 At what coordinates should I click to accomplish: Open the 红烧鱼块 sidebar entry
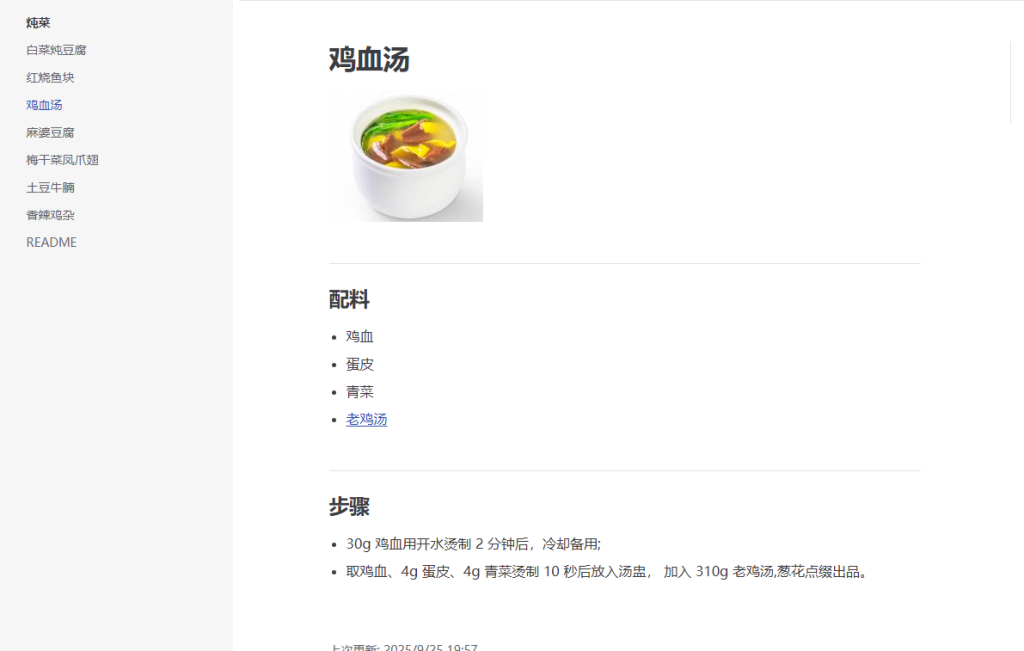[x=50, y=78]
